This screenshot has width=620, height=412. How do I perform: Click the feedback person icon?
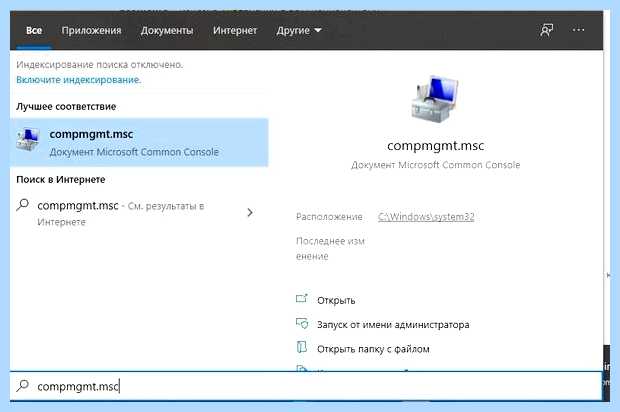(x=546, y=30)
